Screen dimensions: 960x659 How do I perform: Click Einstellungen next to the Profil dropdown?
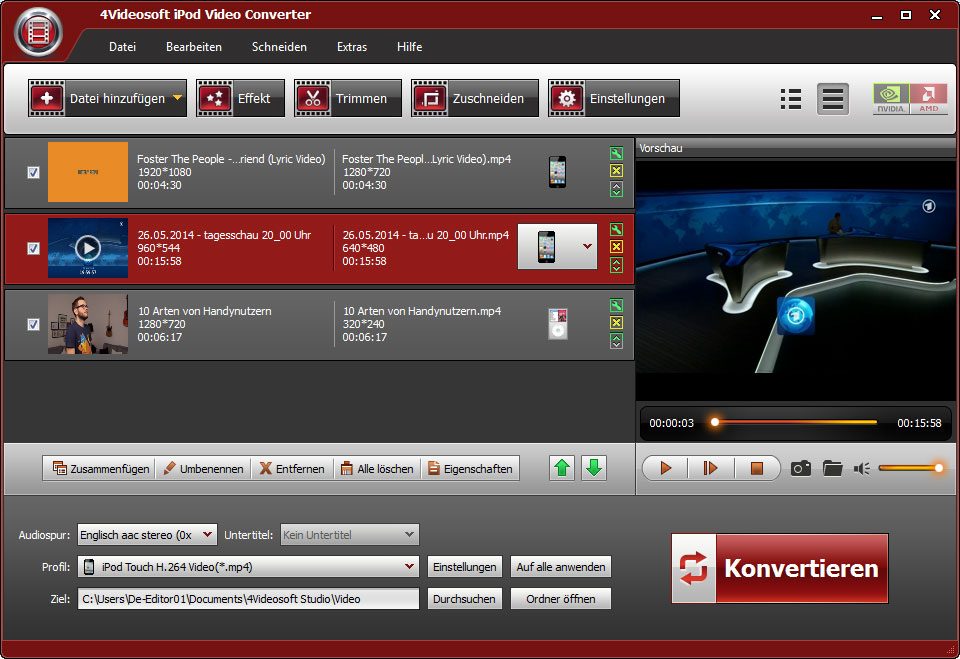tap(465, 567)
